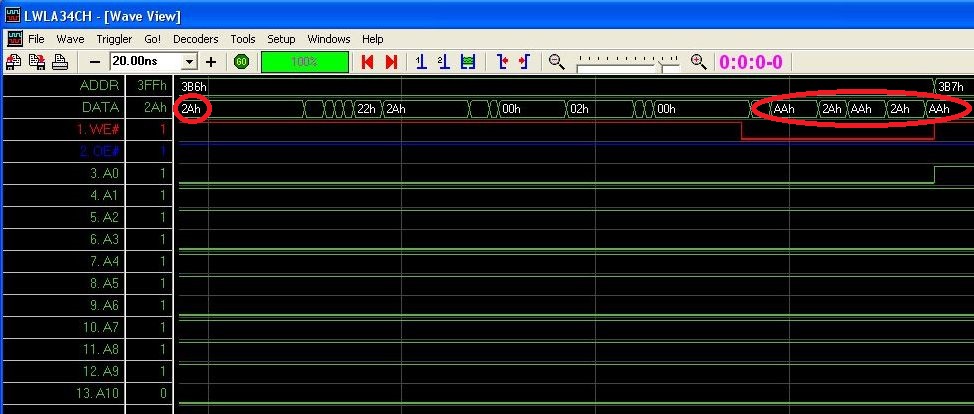Click the first open file toolbar icon
Viewport: 974px width, 414px height.
(x=14, y=62)
